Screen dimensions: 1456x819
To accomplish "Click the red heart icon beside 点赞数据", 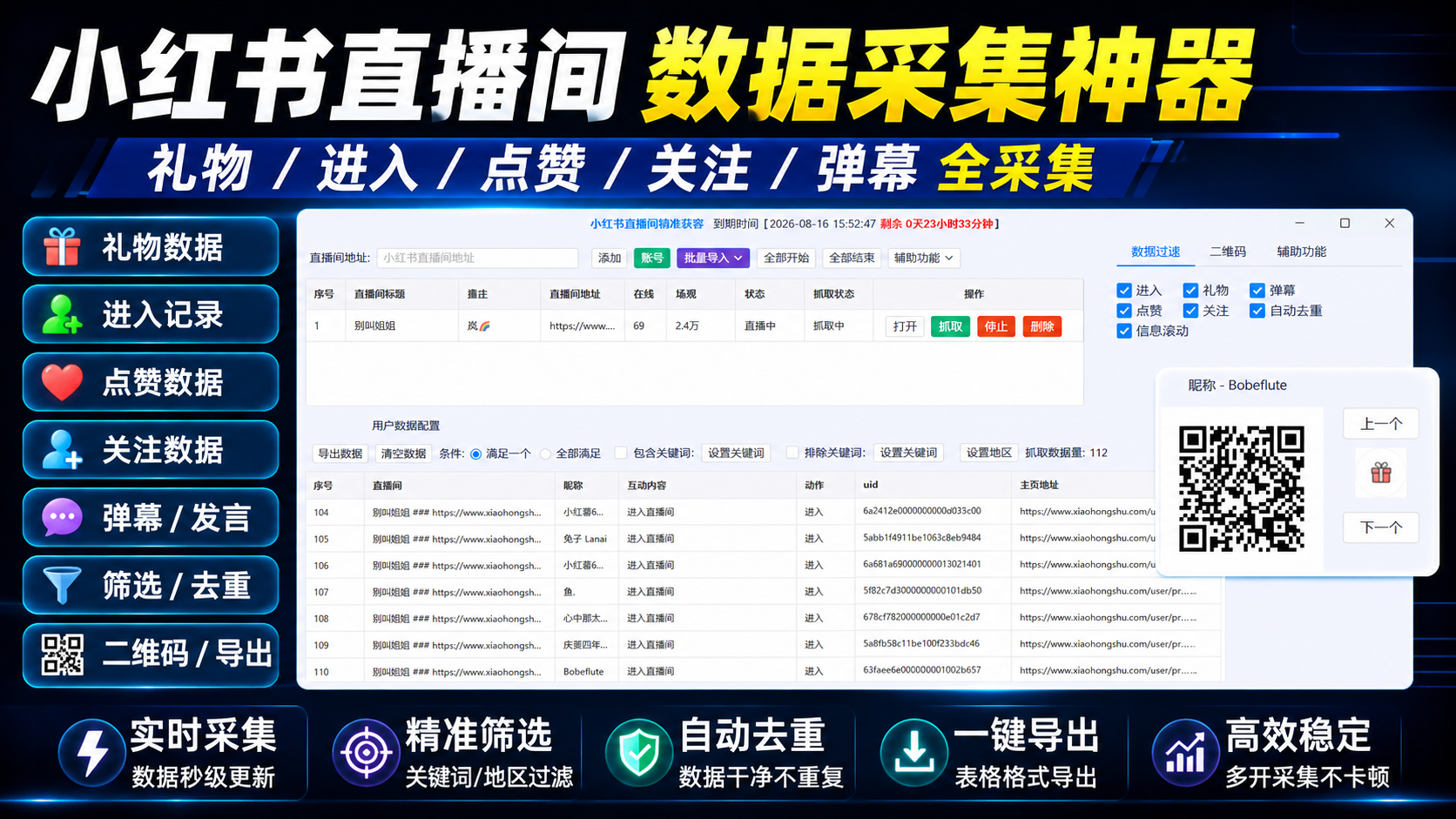I will click(62, 382).
